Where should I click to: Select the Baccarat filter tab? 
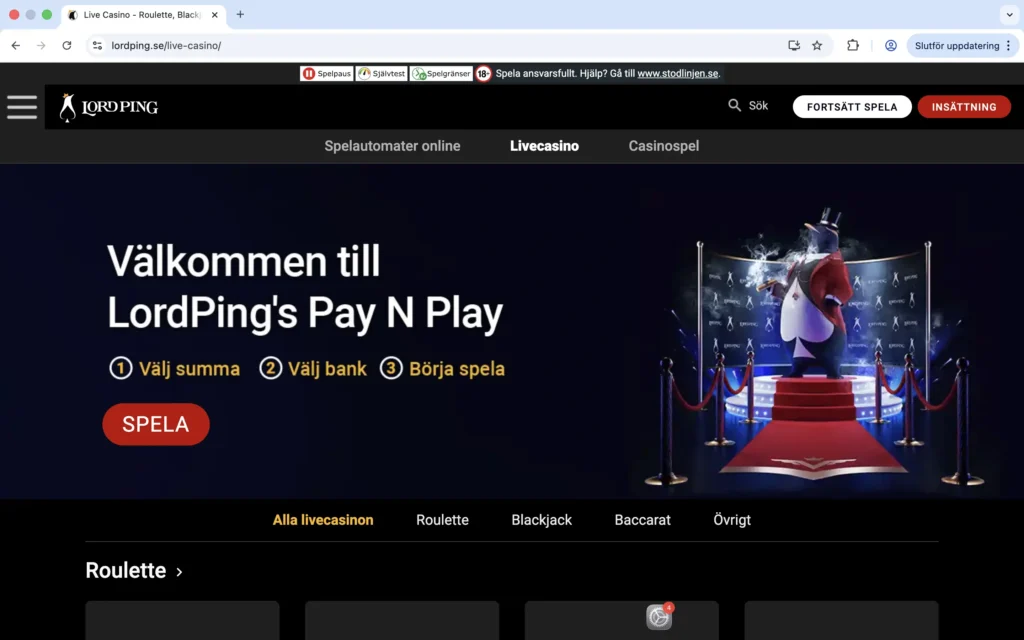[x=641, y=520]
